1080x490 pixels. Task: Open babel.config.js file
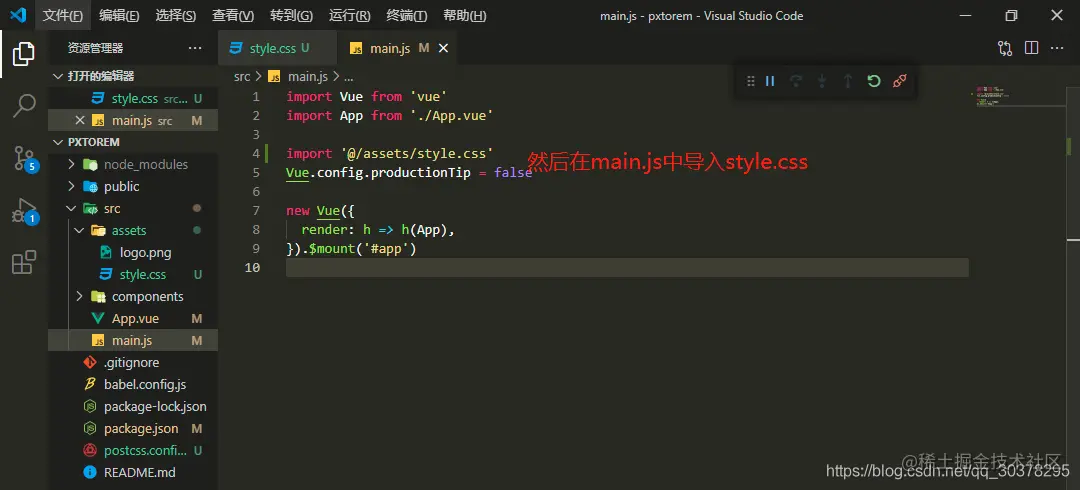(x=133, y=385)
